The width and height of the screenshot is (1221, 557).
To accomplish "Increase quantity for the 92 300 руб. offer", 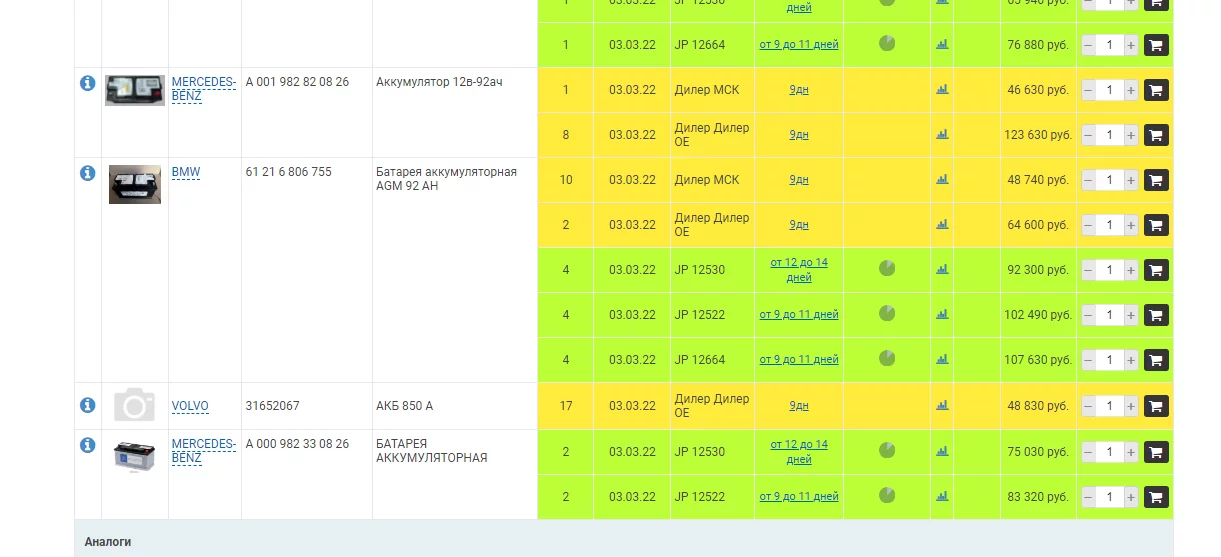I will 1131,270.
